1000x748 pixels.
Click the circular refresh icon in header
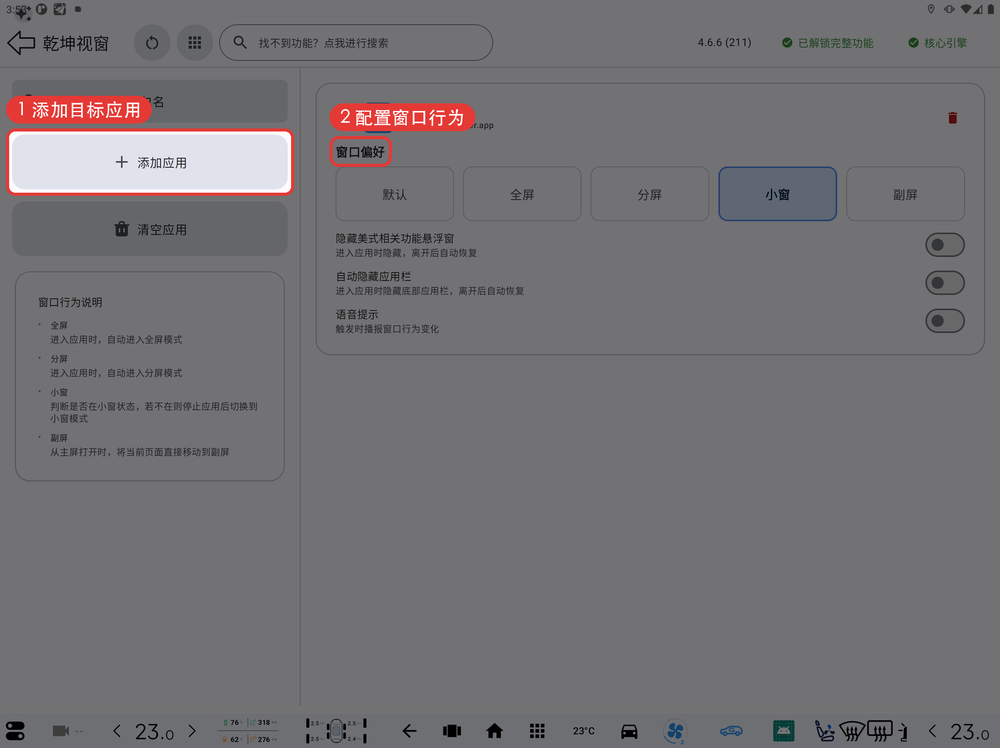[x=152, y=43]
